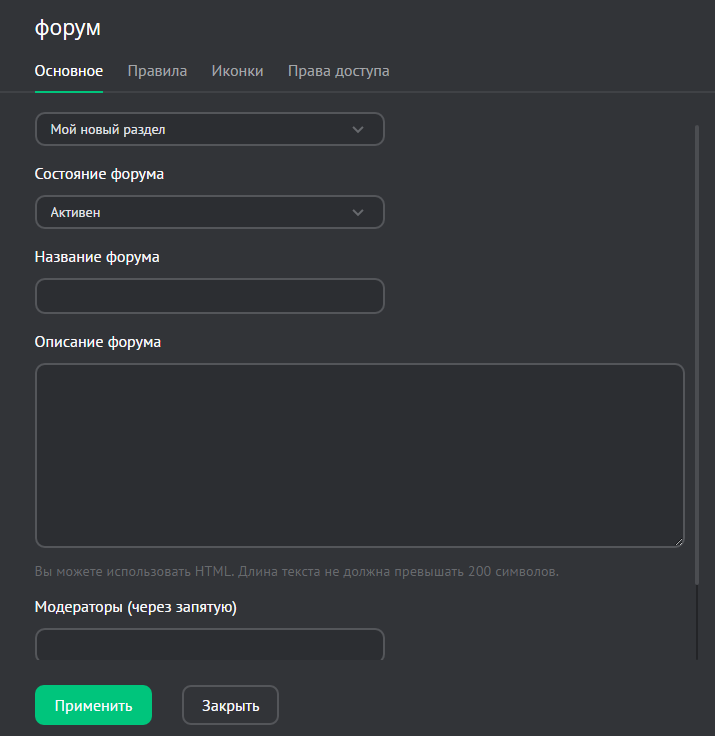The height and width of the screenshot is (736, 715).
Task: Go to the Иконки tab
Action: click(x=237, y=71)
